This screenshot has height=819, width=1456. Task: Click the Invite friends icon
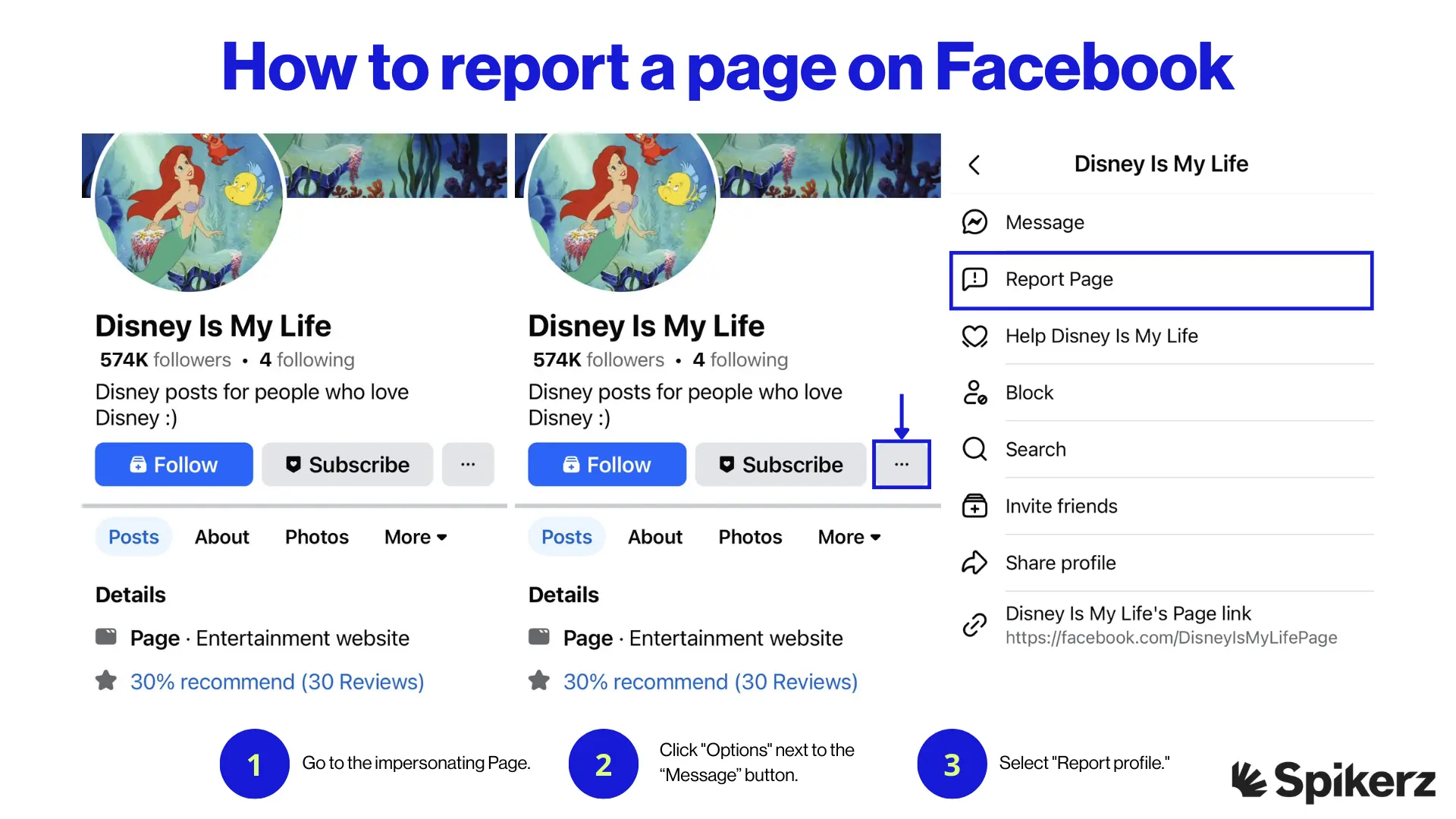tap(974, 506)
